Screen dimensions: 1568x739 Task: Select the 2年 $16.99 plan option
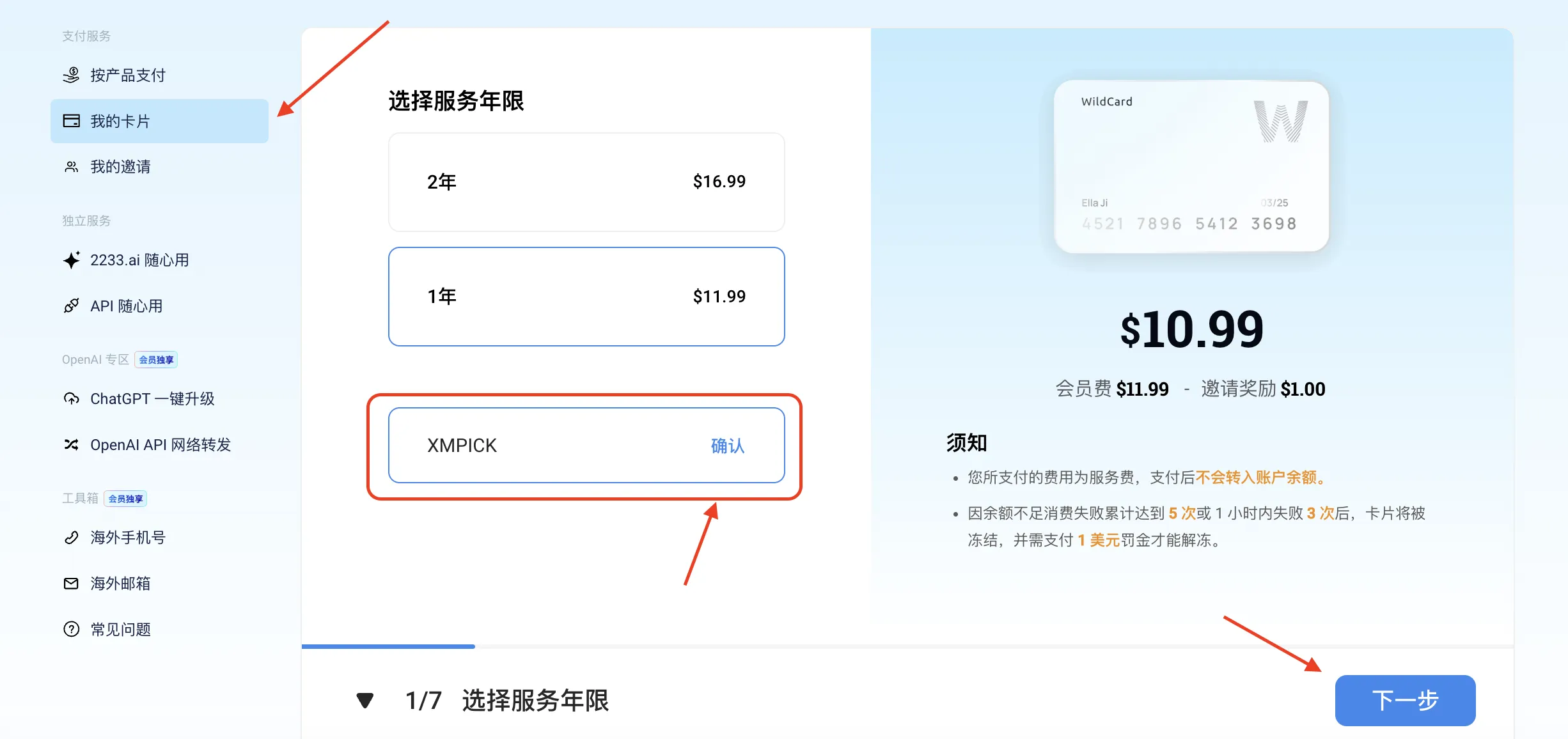click(x=586, y=182)
